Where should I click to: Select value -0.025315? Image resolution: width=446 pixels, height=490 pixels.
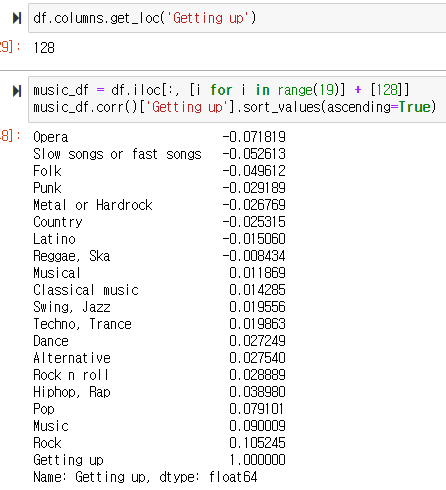click(254, 222)
